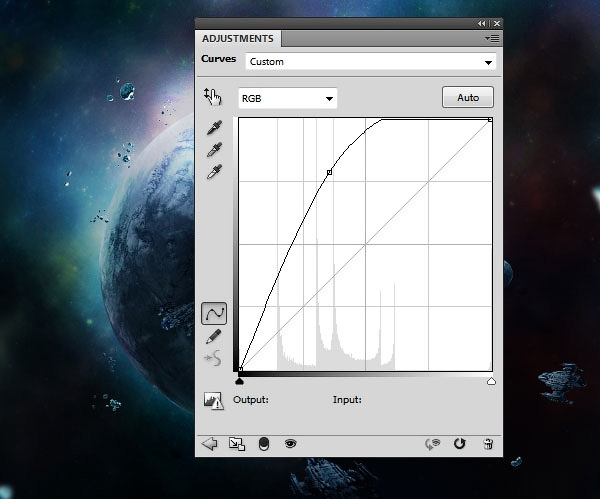This screenshot has width=600, height=499.
Task: Click the smooth curve values icon
Action: coord(213,358)
